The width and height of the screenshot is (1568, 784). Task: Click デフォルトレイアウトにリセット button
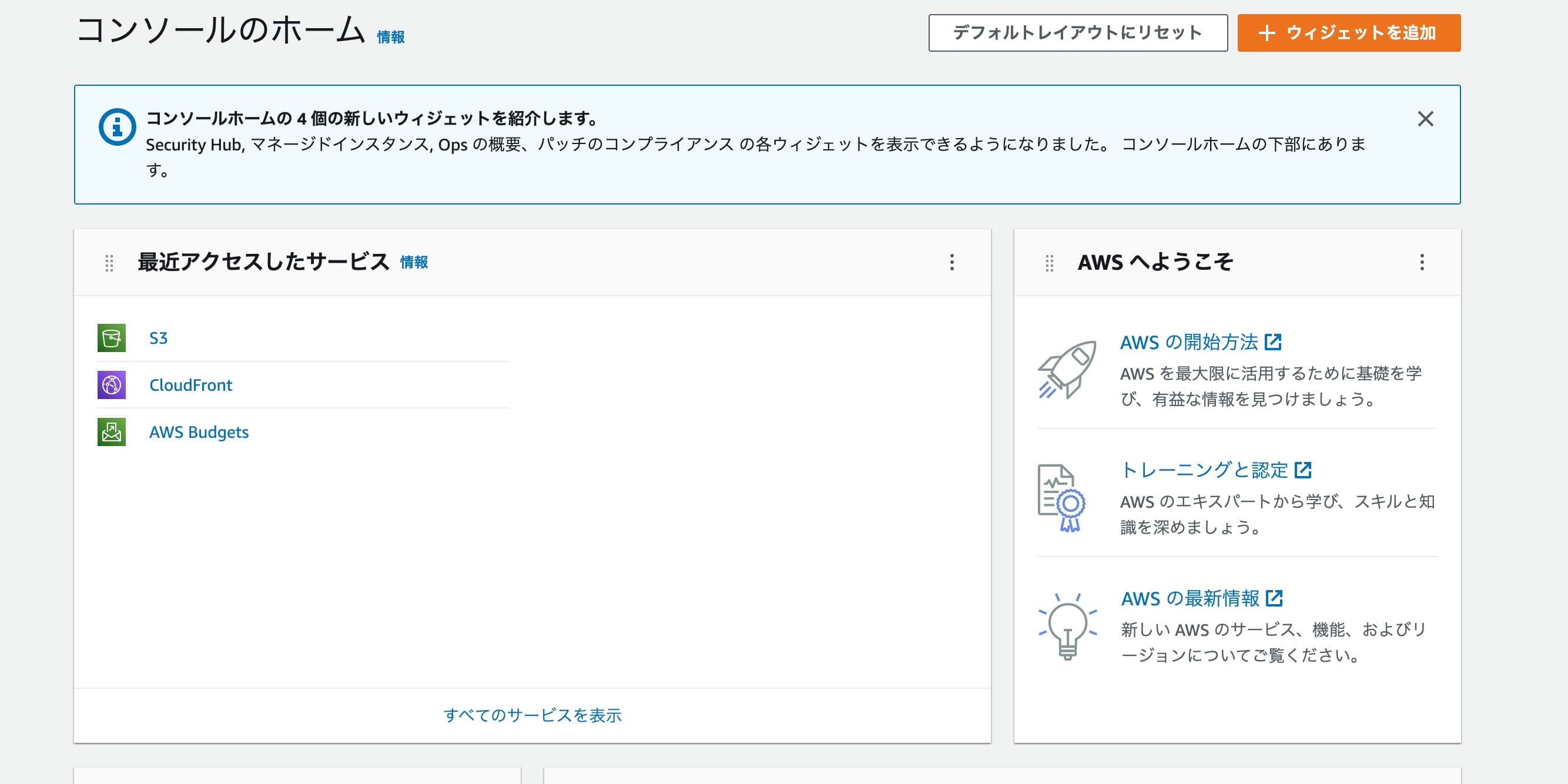1078,33
